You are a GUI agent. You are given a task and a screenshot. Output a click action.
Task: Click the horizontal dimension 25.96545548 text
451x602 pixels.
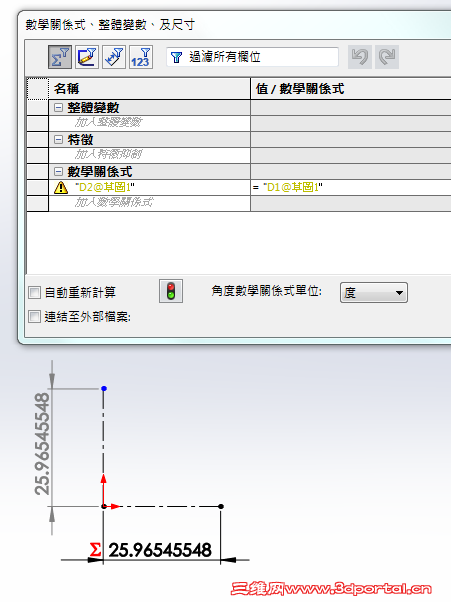tap(160, 550)
